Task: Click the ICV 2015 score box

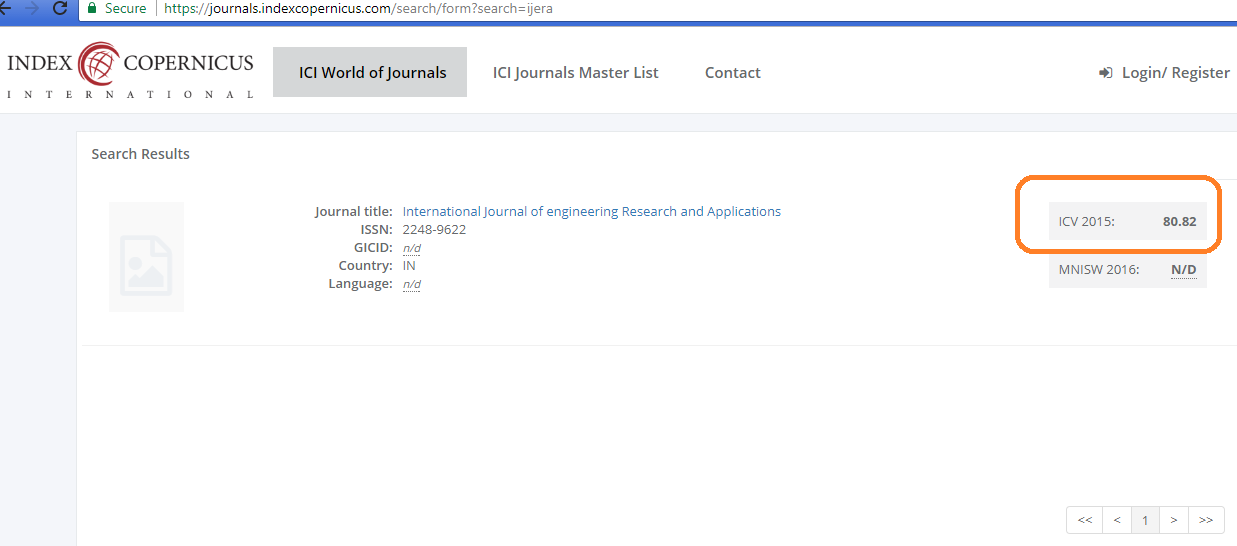Action: tap(1128, 221)
